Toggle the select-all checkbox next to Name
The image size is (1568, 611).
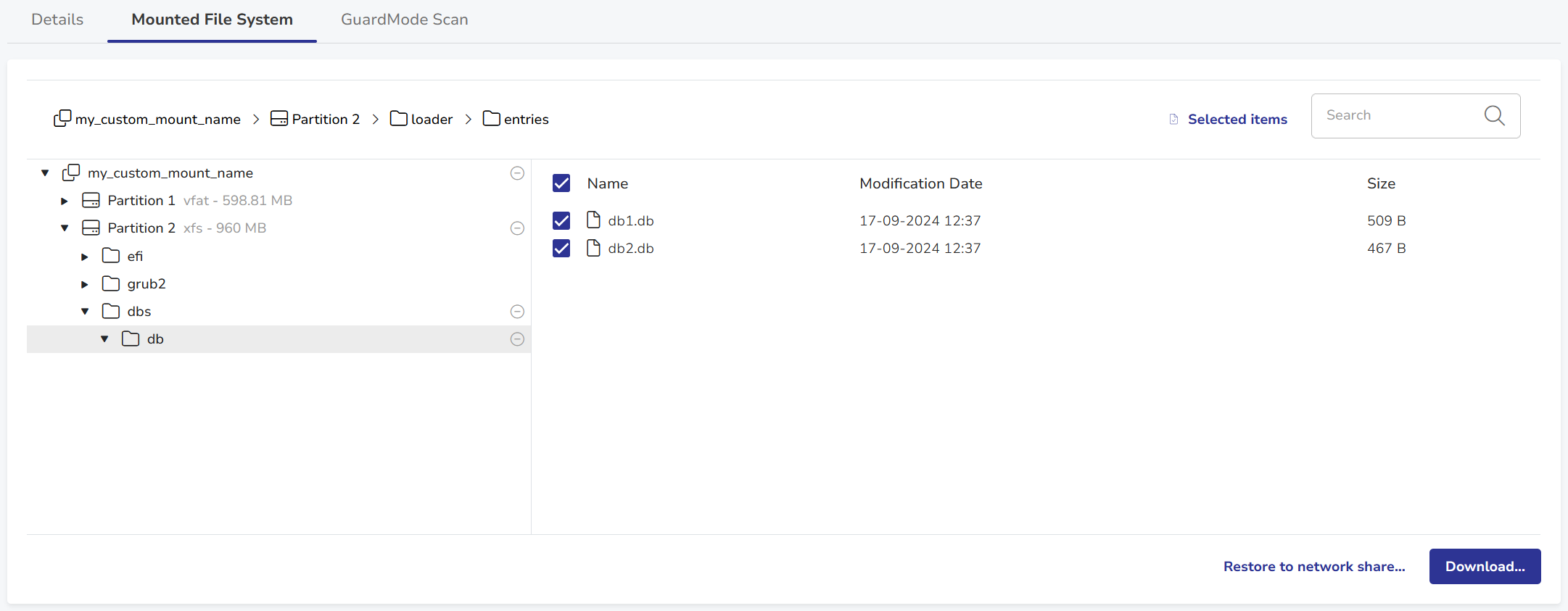click(x=561, y=183)
